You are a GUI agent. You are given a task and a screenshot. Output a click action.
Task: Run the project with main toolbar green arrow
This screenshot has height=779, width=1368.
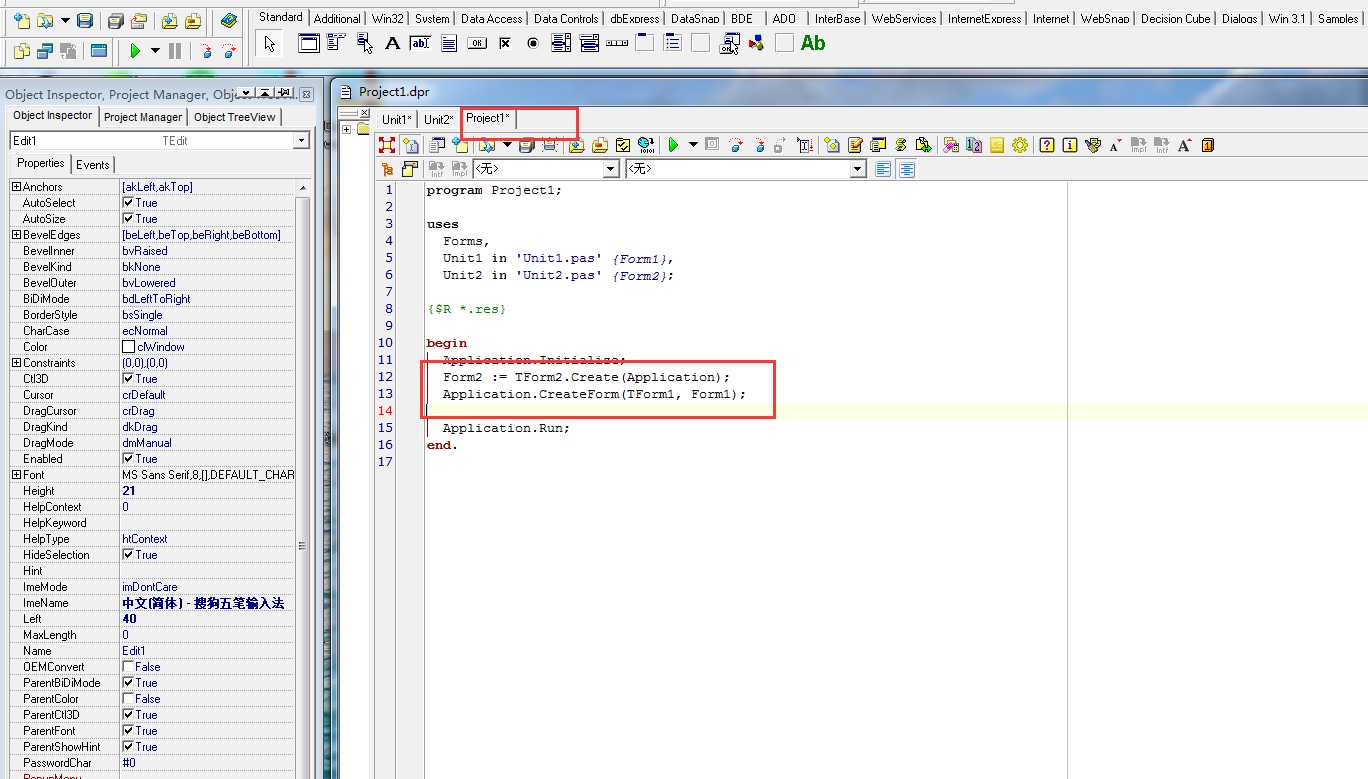click(x=135, y=51)
